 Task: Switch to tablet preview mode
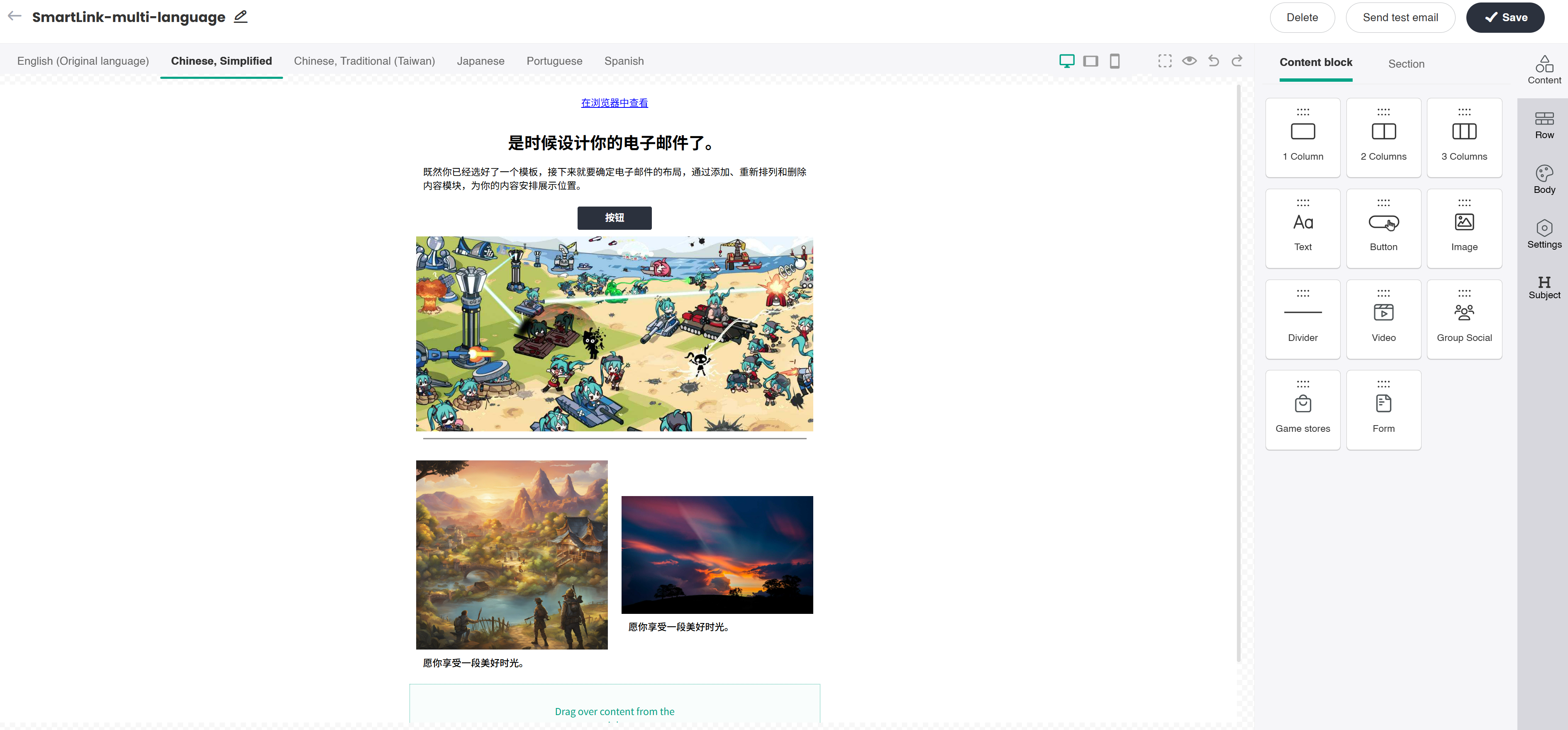[x=1090, y=61]
